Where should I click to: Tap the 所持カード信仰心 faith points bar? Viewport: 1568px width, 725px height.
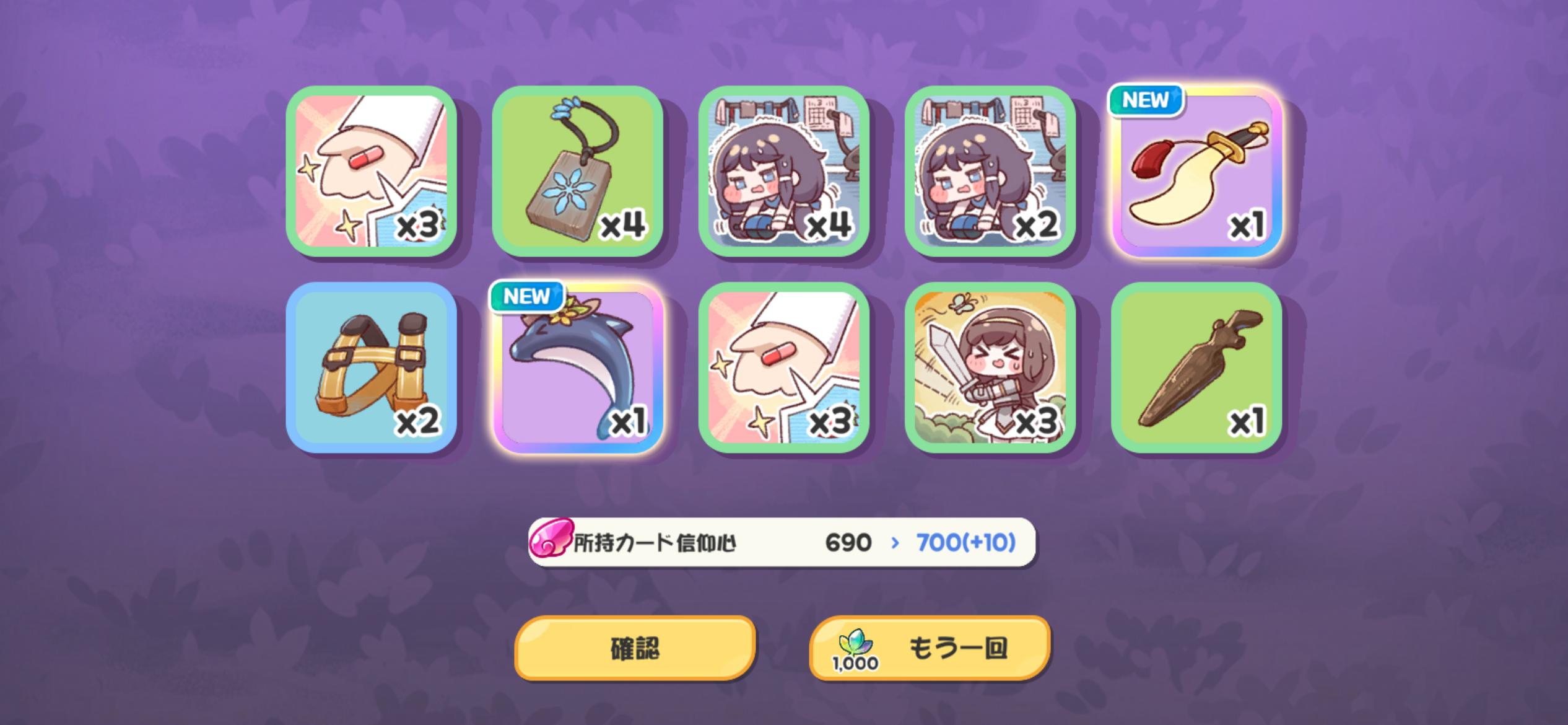click(x=782, y=542)
